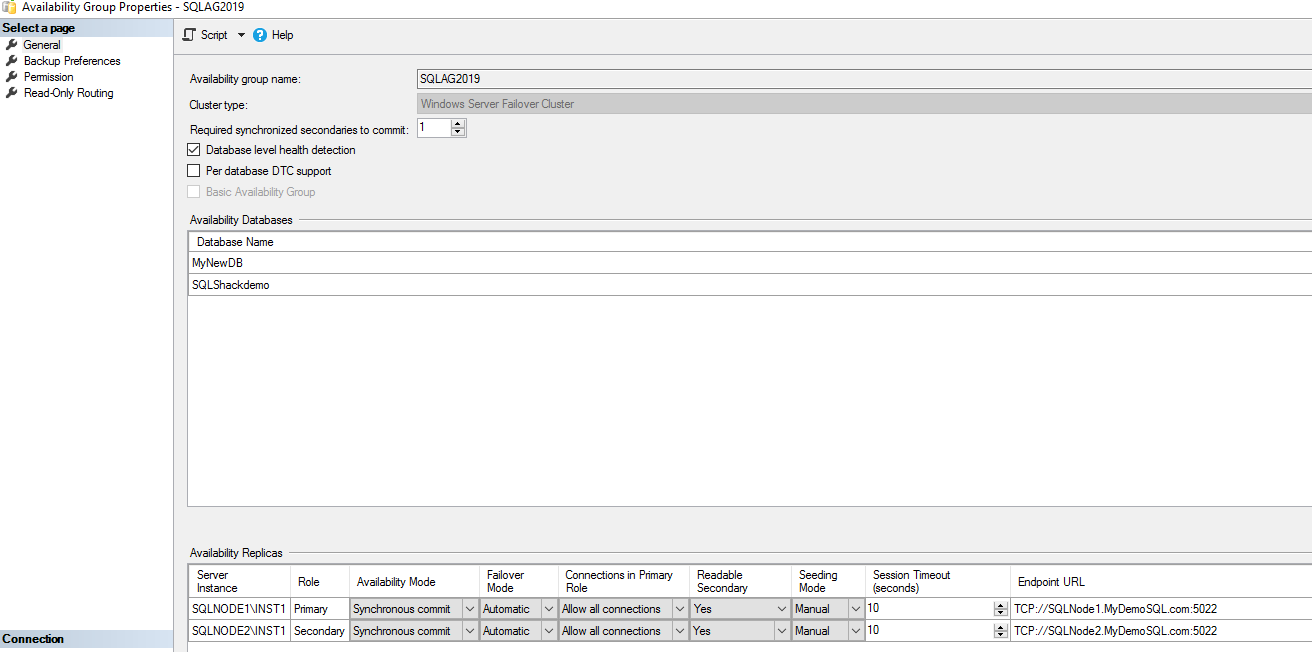The image size is (1312, 652).
Task: Open Connections in Primary Role dropdown for SQLNODE2\INST1
Action: point(680,631)
